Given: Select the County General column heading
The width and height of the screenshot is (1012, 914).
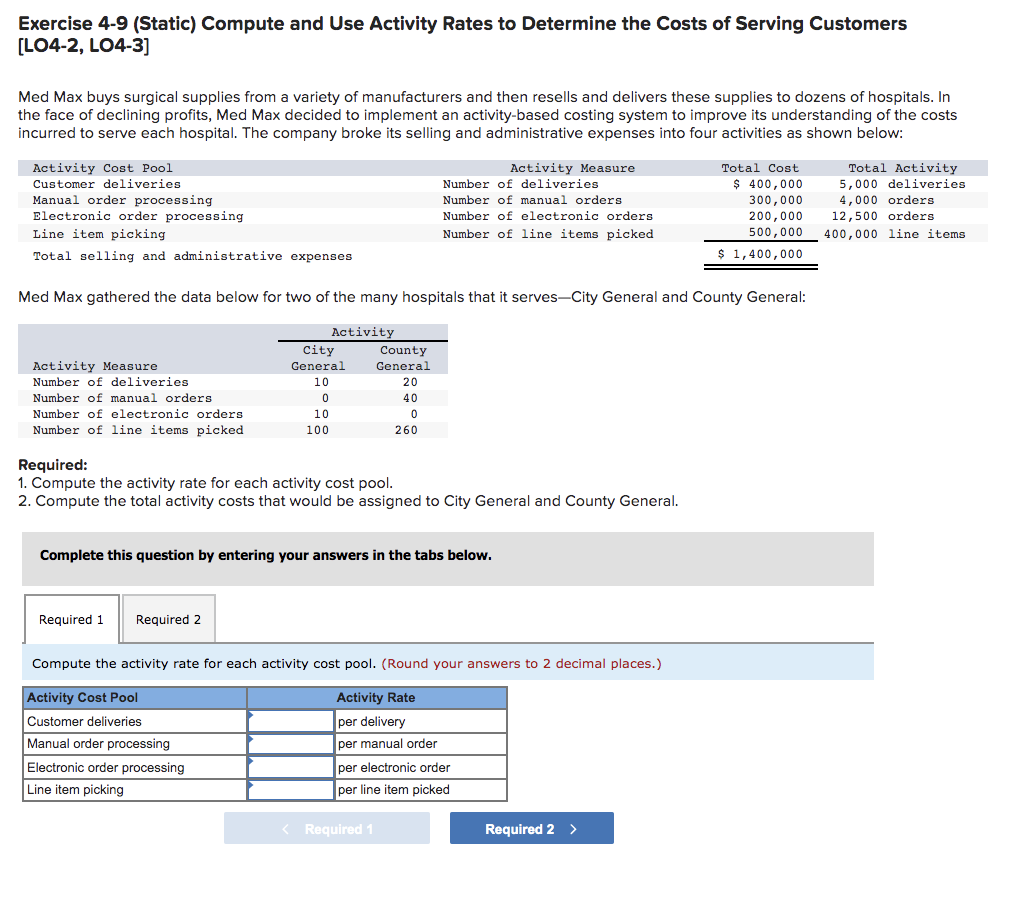Looking at the screenshot, I should [402, 357].
